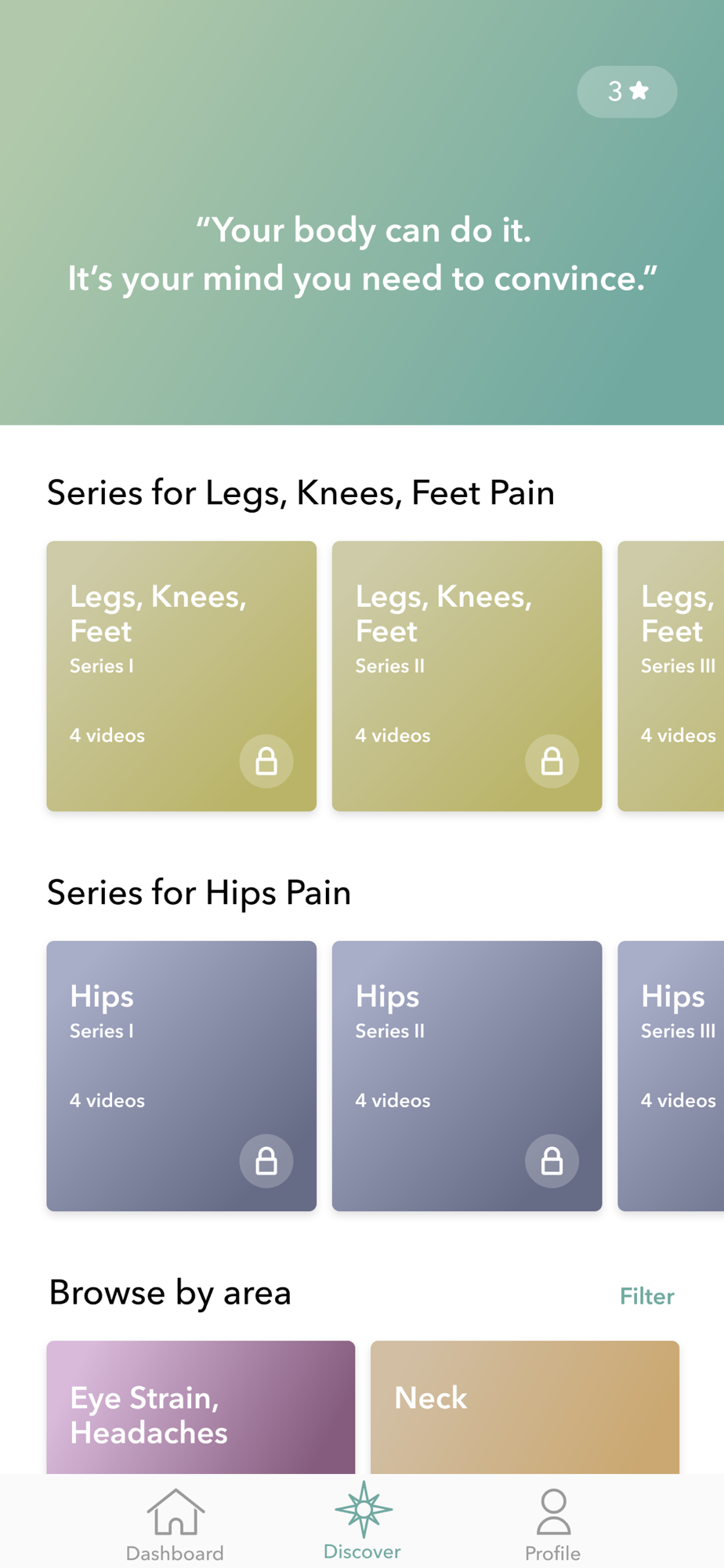Screen dimensions: 724x1568
Task: Select the Eye Strain, Headaches area tile
Action: click(201, 1407)
